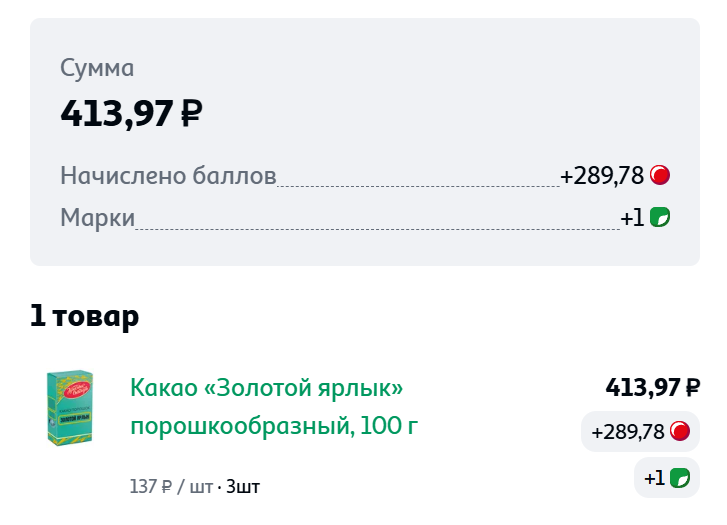Select the «Марки» label in the summary
The image size is (727, 525).
[x=97, y=217]
